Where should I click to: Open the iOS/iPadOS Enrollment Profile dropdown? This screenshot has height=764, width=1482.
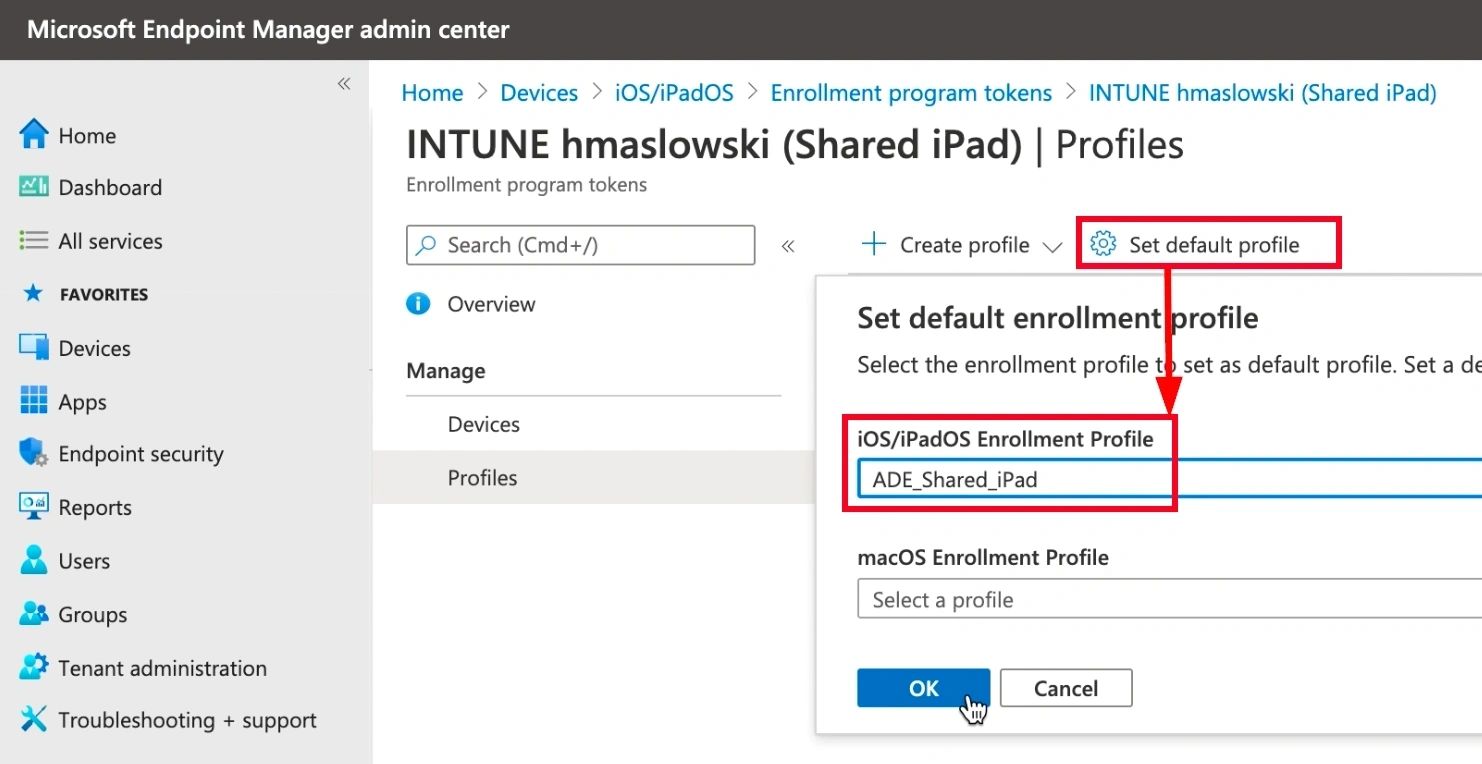[1170, 479]
